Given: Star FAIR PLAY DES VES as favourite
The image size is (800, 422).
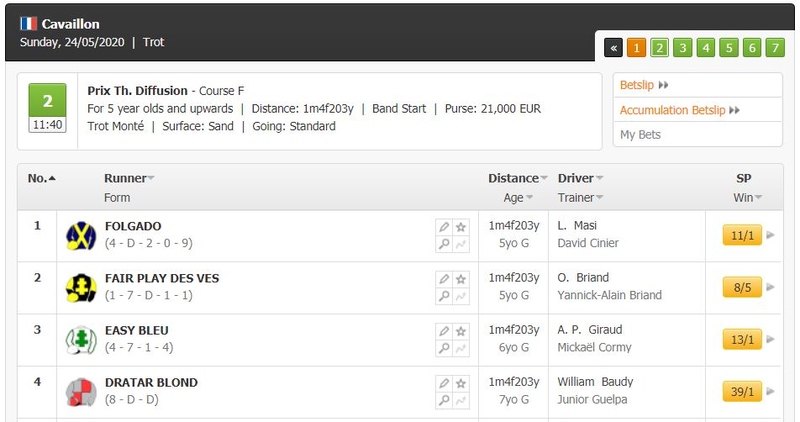Looking at the screenshot, I should [461, 279].
